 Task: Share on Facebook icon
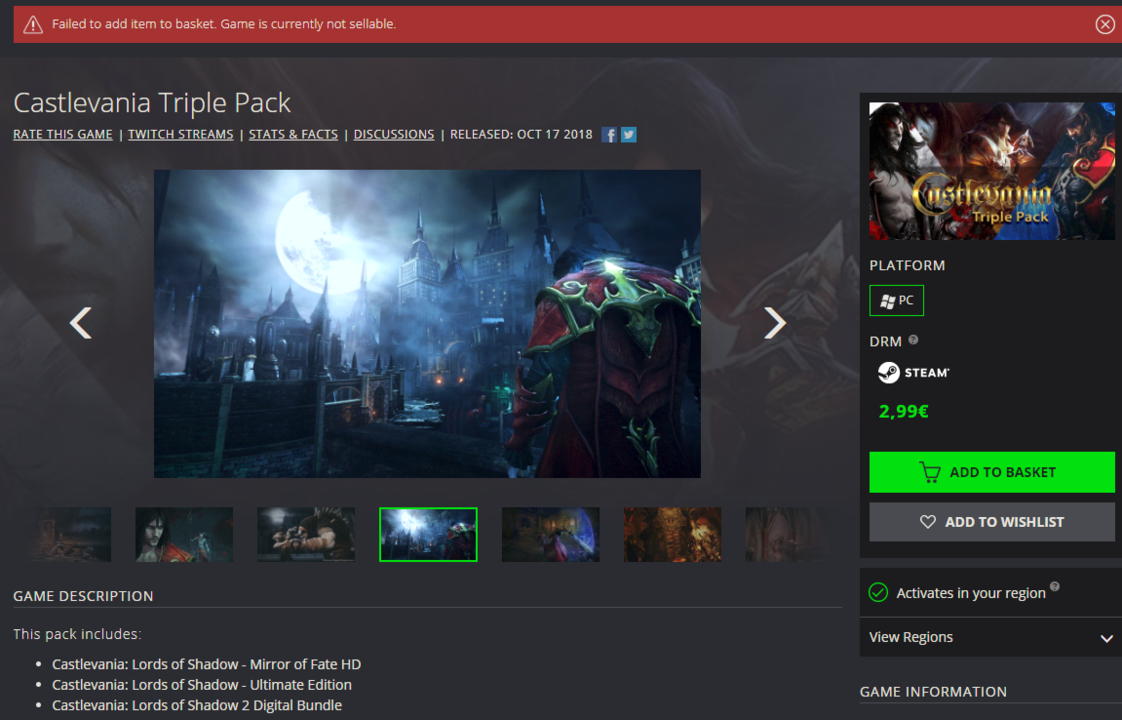pyautogui.click(x=609, y=135)
